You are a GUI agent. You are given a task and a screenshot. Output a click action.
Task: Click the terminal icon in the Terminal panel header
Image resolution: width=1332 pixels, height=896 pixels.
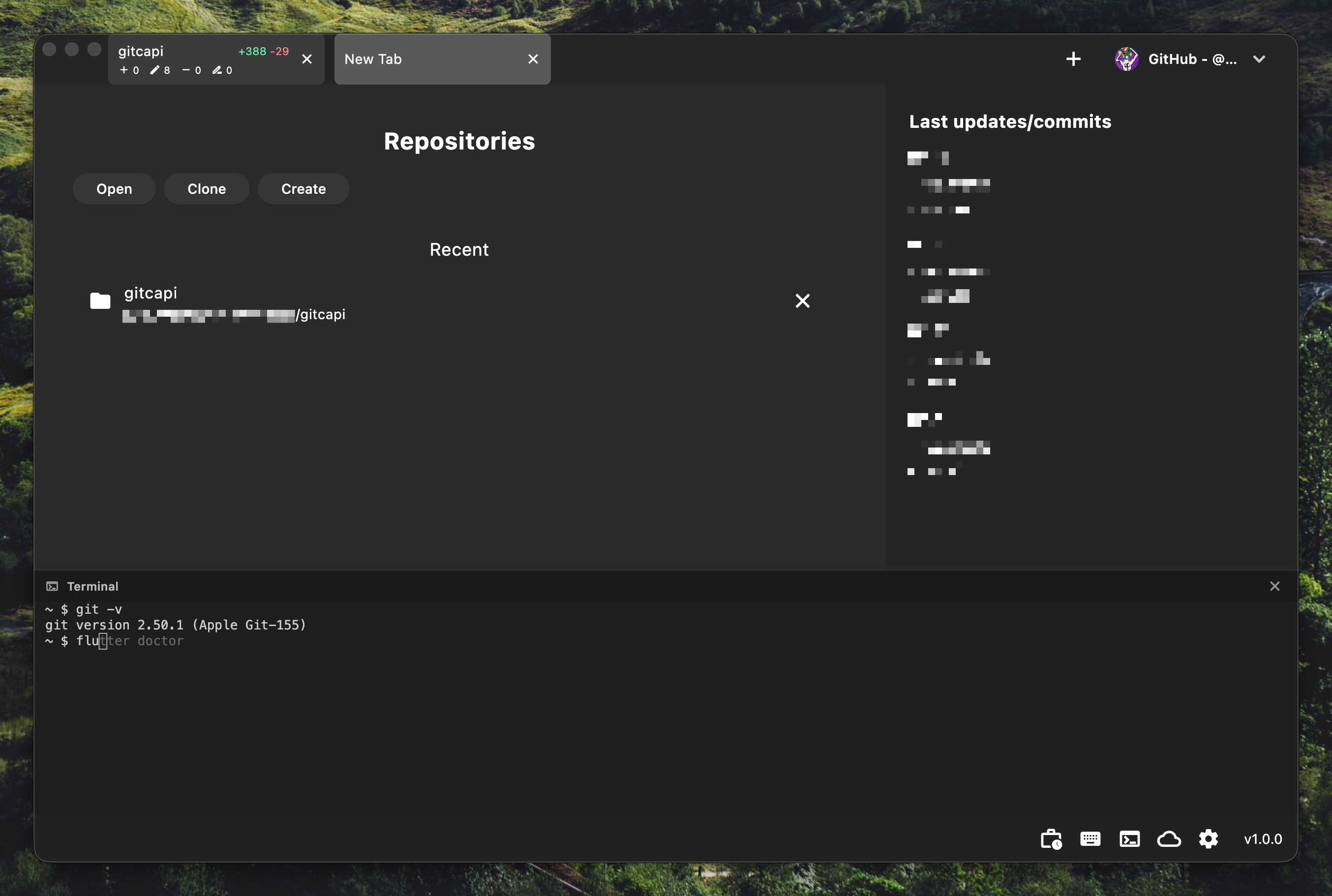(53, 586)
